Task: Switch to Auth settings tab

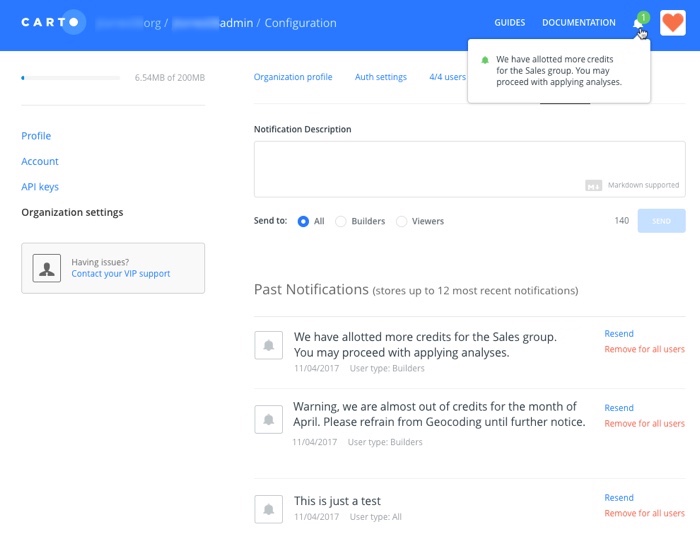Action: (381, 77)
